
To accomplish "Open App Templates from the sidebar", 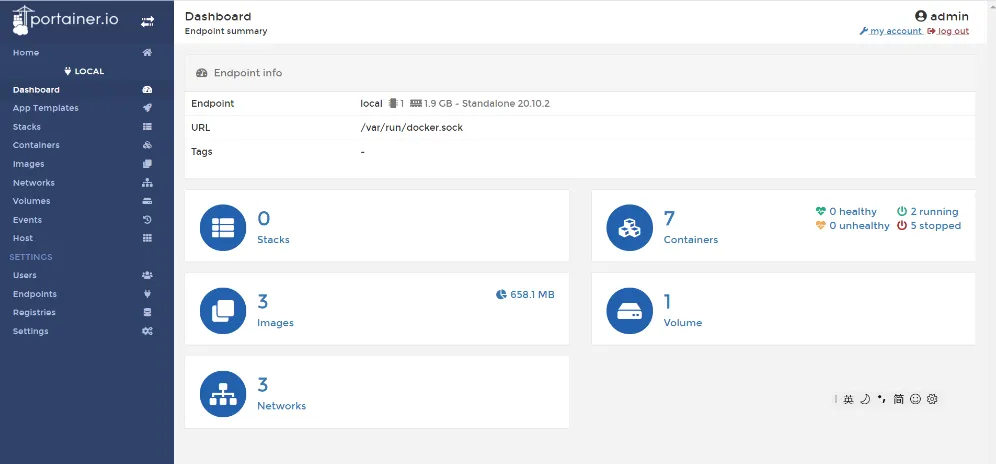I will click(x=45, y=108).
